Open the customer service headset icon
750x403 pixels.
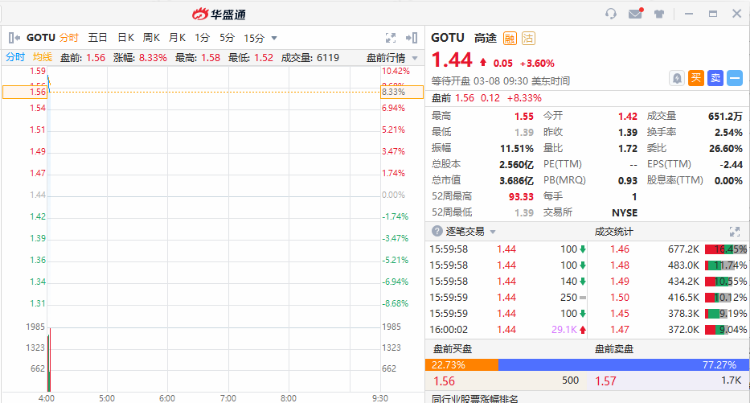[x=611, y=13]
